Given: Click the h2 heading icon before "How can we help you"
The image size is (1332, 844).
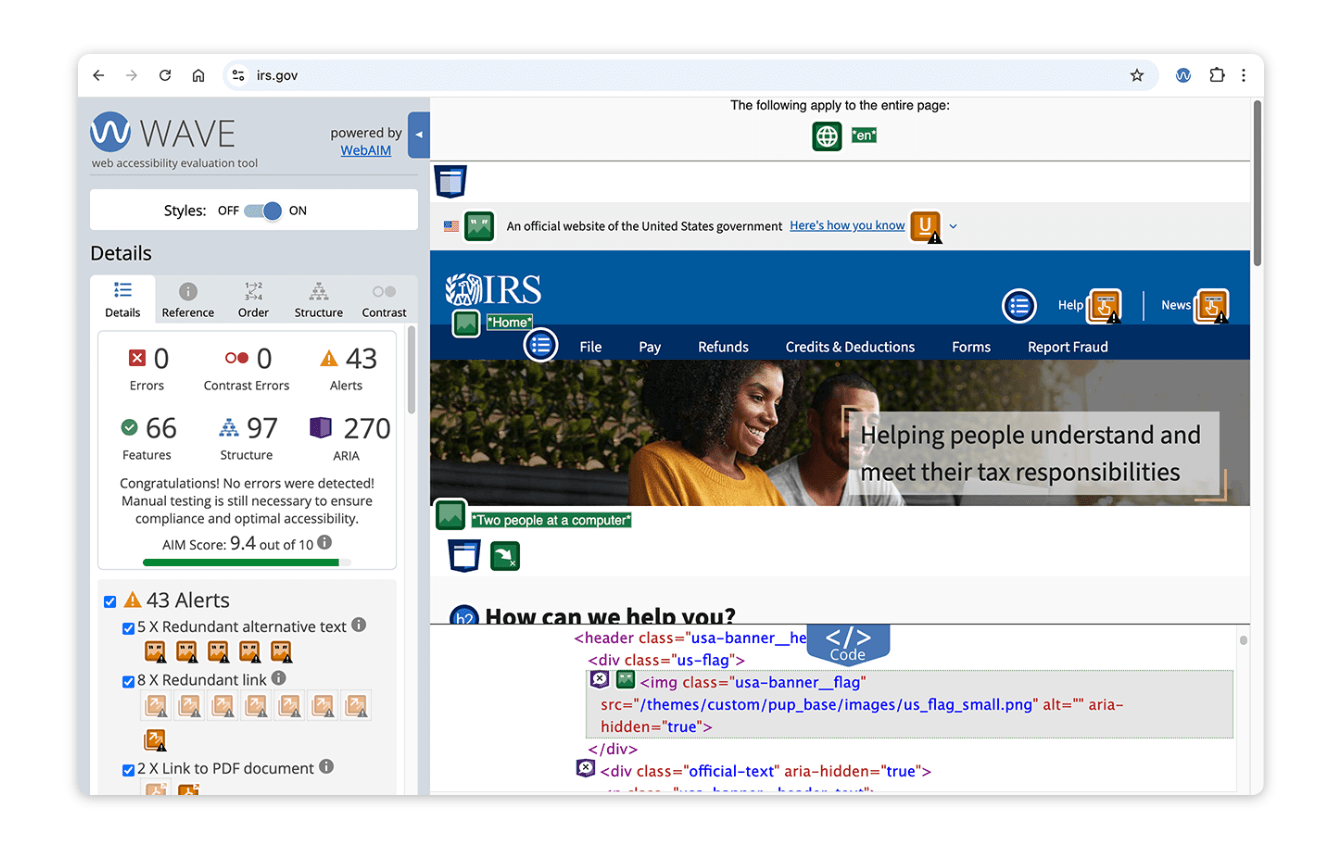Looking at the screenshot, I should click(x=464, y=615).
